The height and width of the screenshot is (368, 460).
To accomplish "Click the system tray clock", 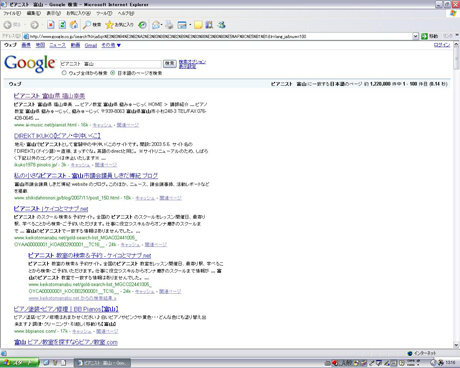I will click(x=450, y=362).
